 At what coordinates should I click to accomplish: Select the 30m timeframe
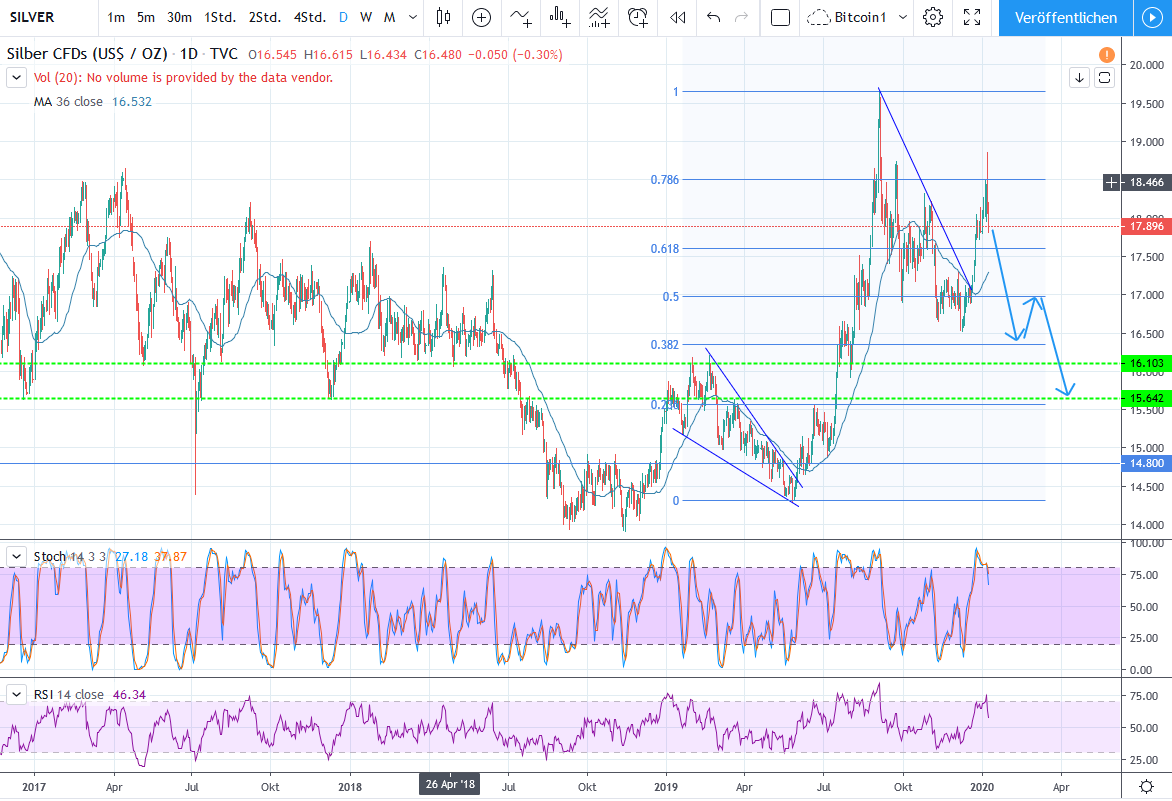pos(180,17)
